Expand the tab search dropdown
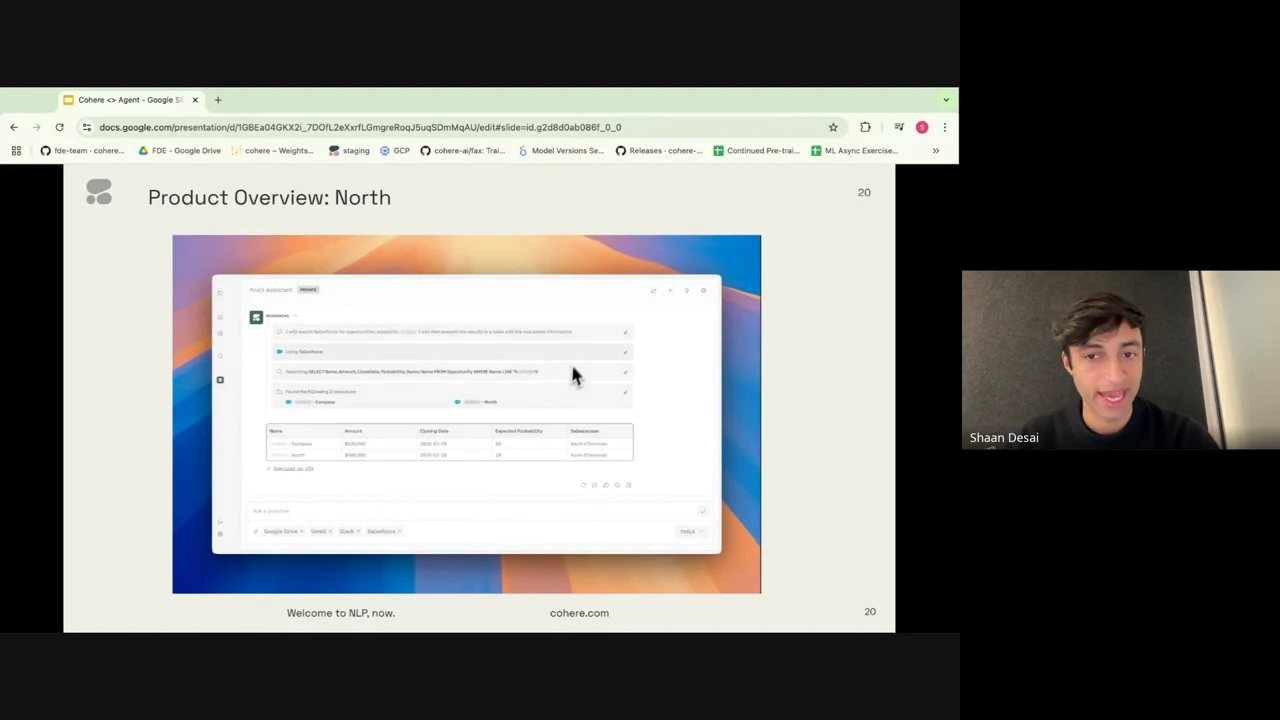 pyautogui.click(x=946, y=100)
